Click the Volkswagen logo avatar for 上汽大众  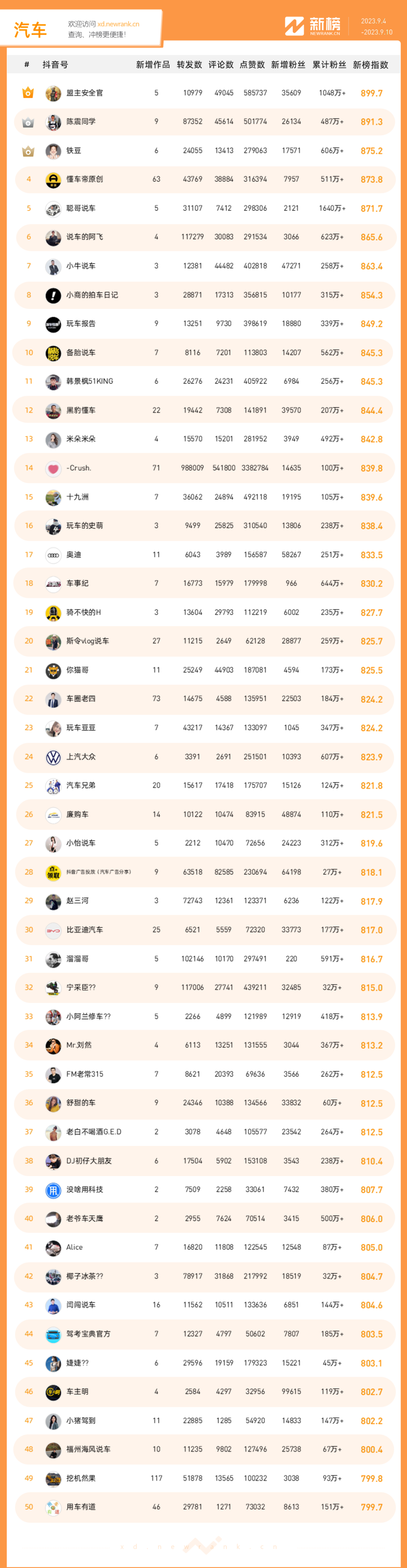[54, 757]
